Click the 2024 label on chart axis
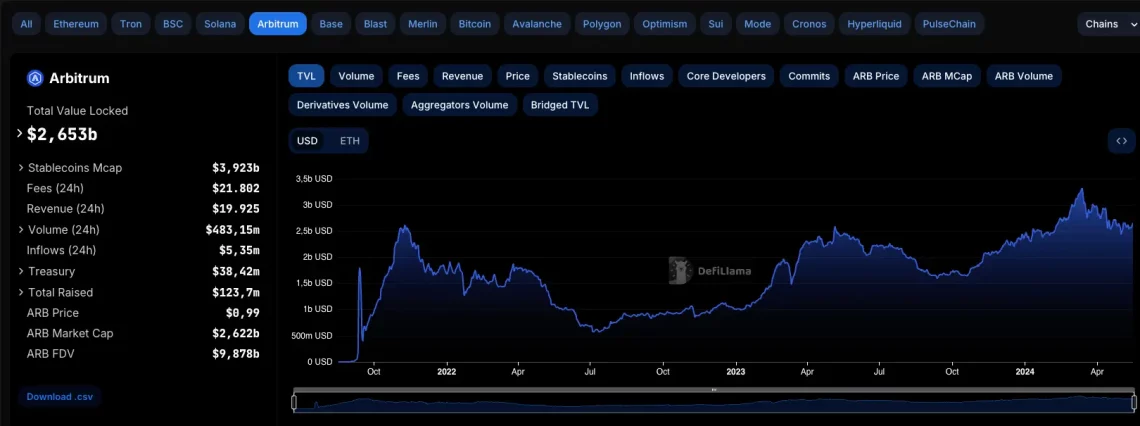Image resolution: width=1140 pixels, height=426 pixels. coord(1025,371)
